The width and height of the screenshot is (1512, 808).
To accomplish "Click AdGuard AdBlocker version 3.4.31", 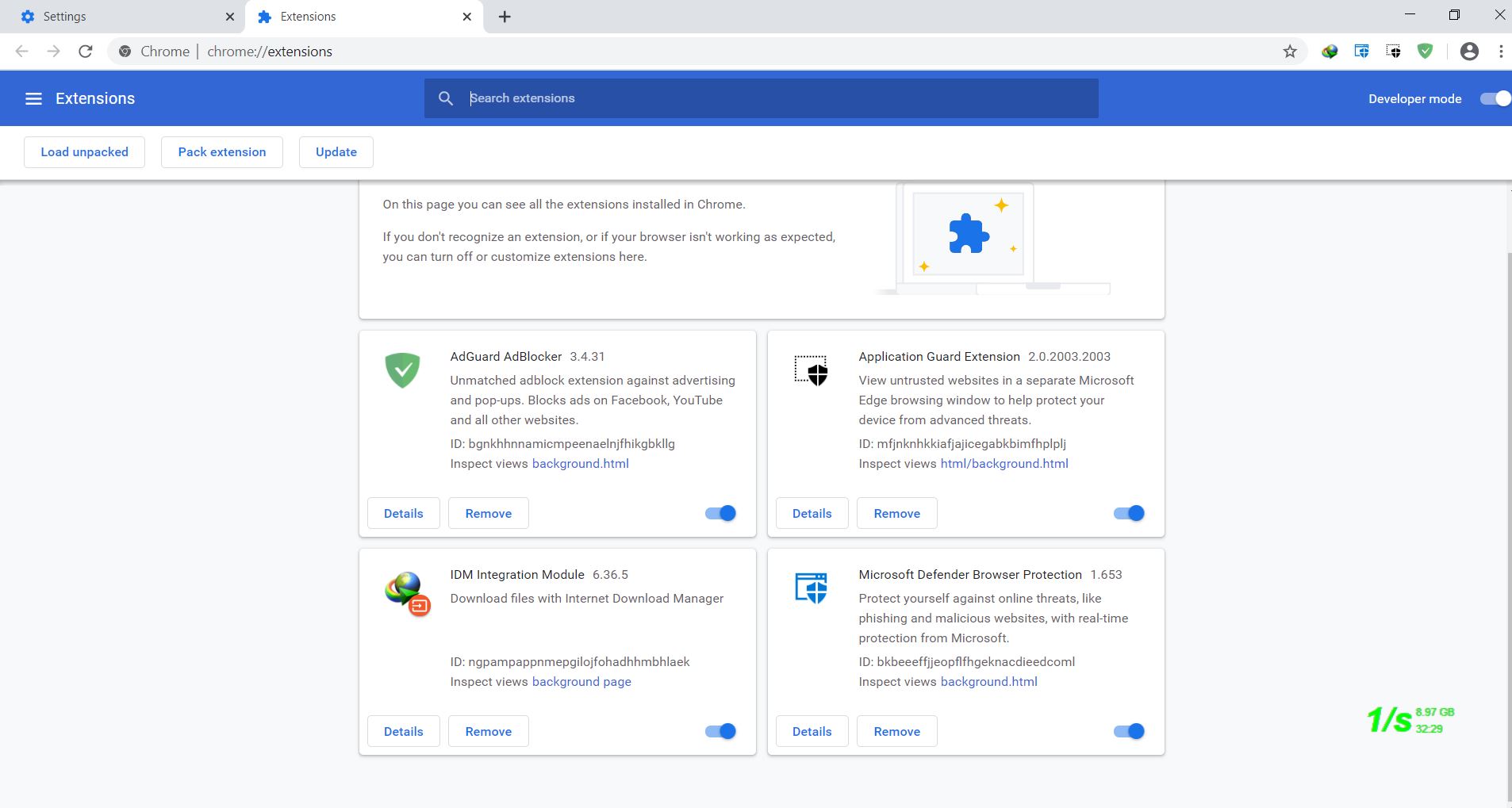I will (x=587, y=357).
